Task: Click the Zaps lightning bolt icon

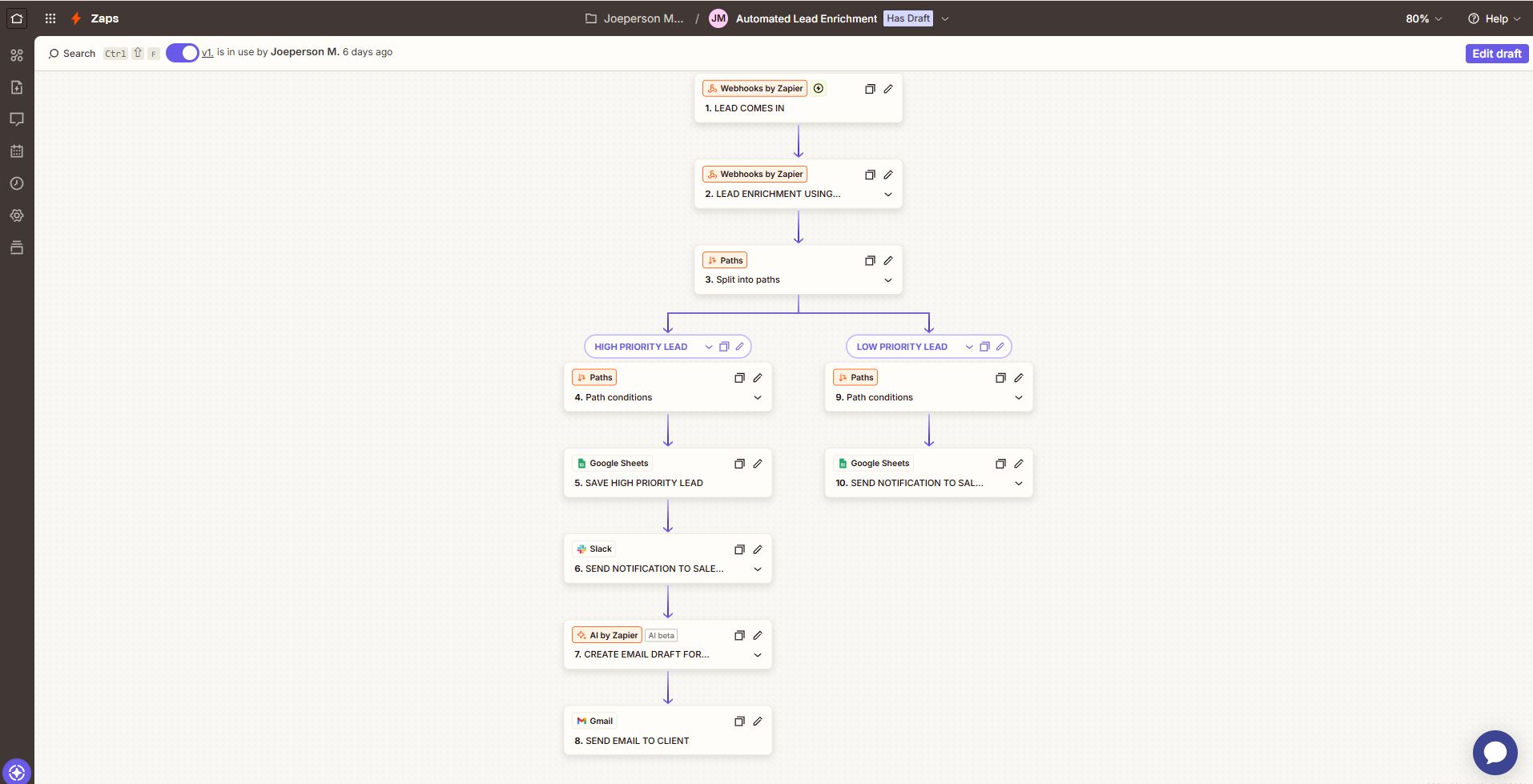Action: [x=76, y=18]
